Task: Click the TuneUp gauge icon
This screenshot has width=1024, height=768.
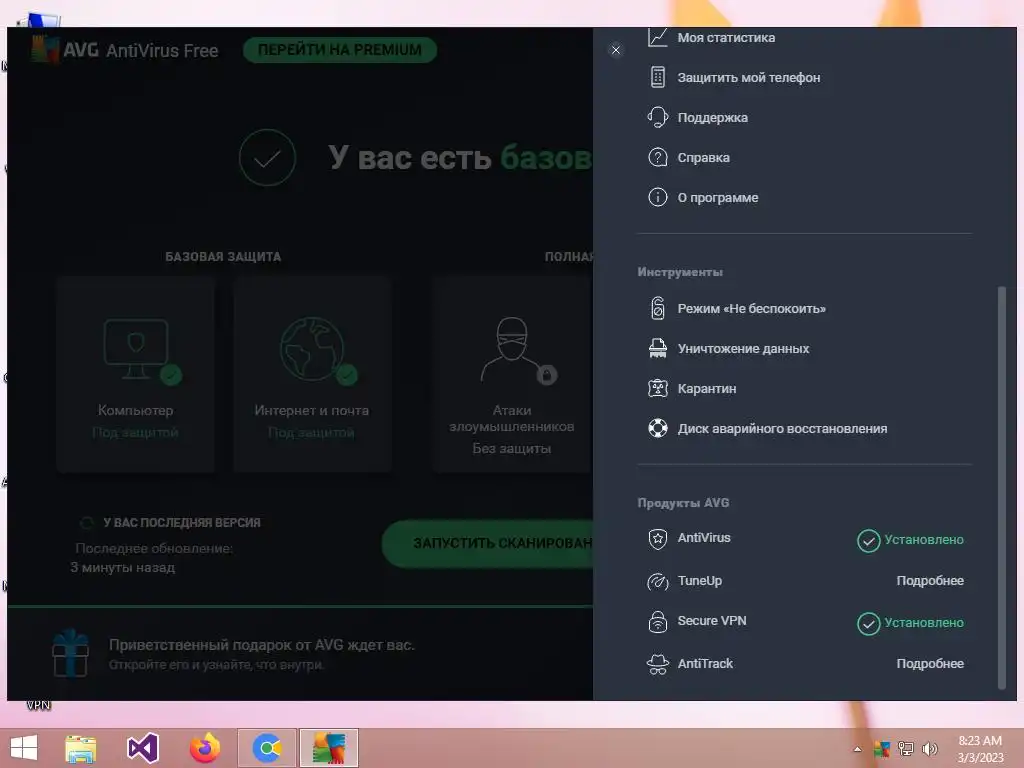Action: click(x=658, y=581)
